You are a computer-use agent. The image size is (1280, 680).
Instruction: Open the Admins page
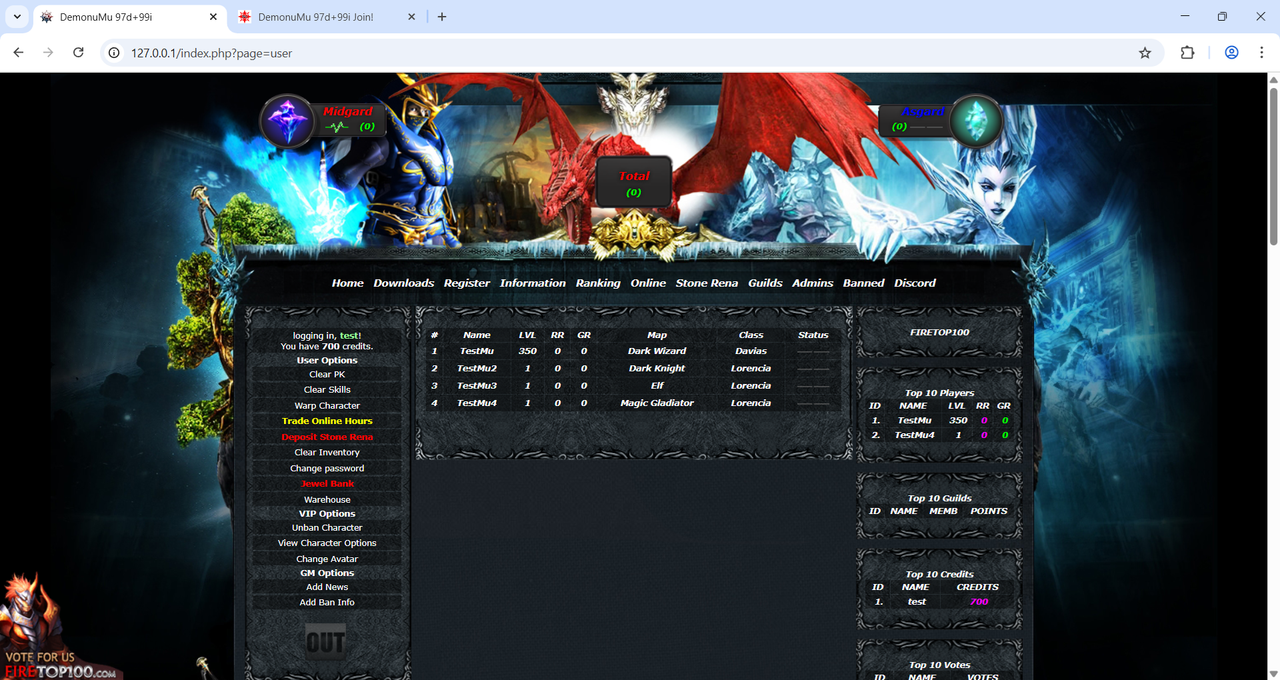813,283
